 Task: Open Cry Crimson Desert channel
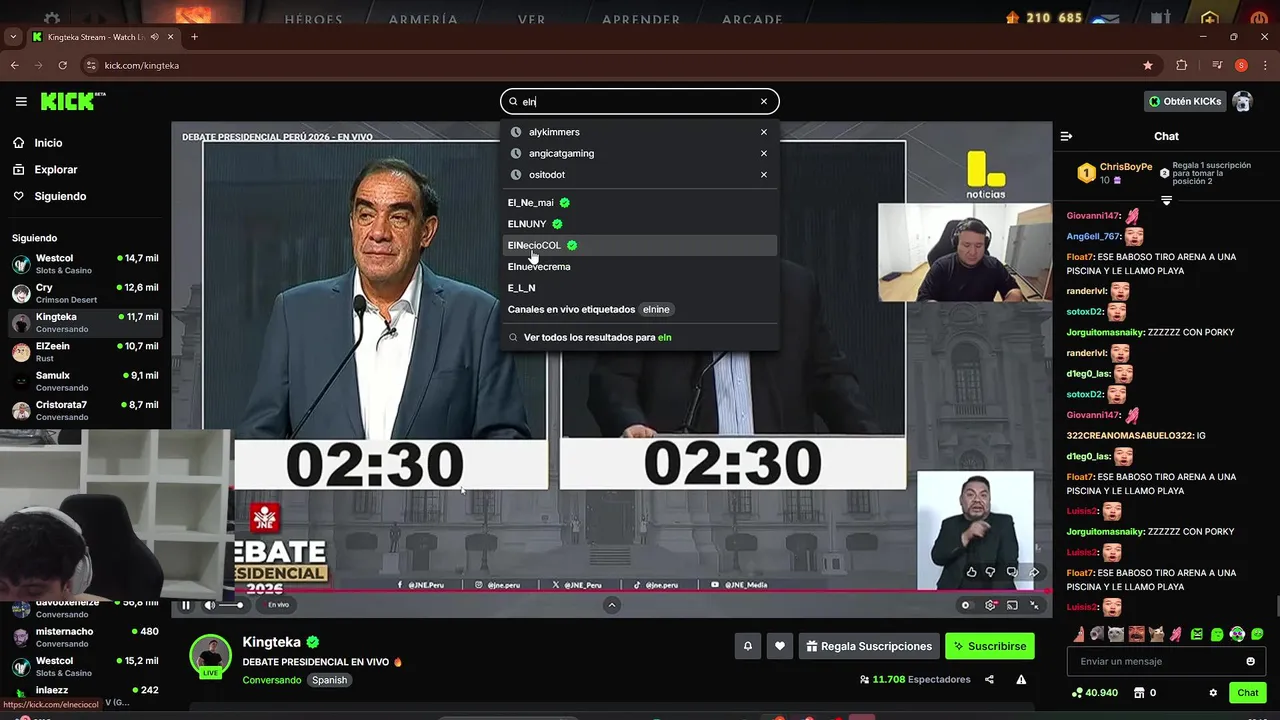(85, 293)
